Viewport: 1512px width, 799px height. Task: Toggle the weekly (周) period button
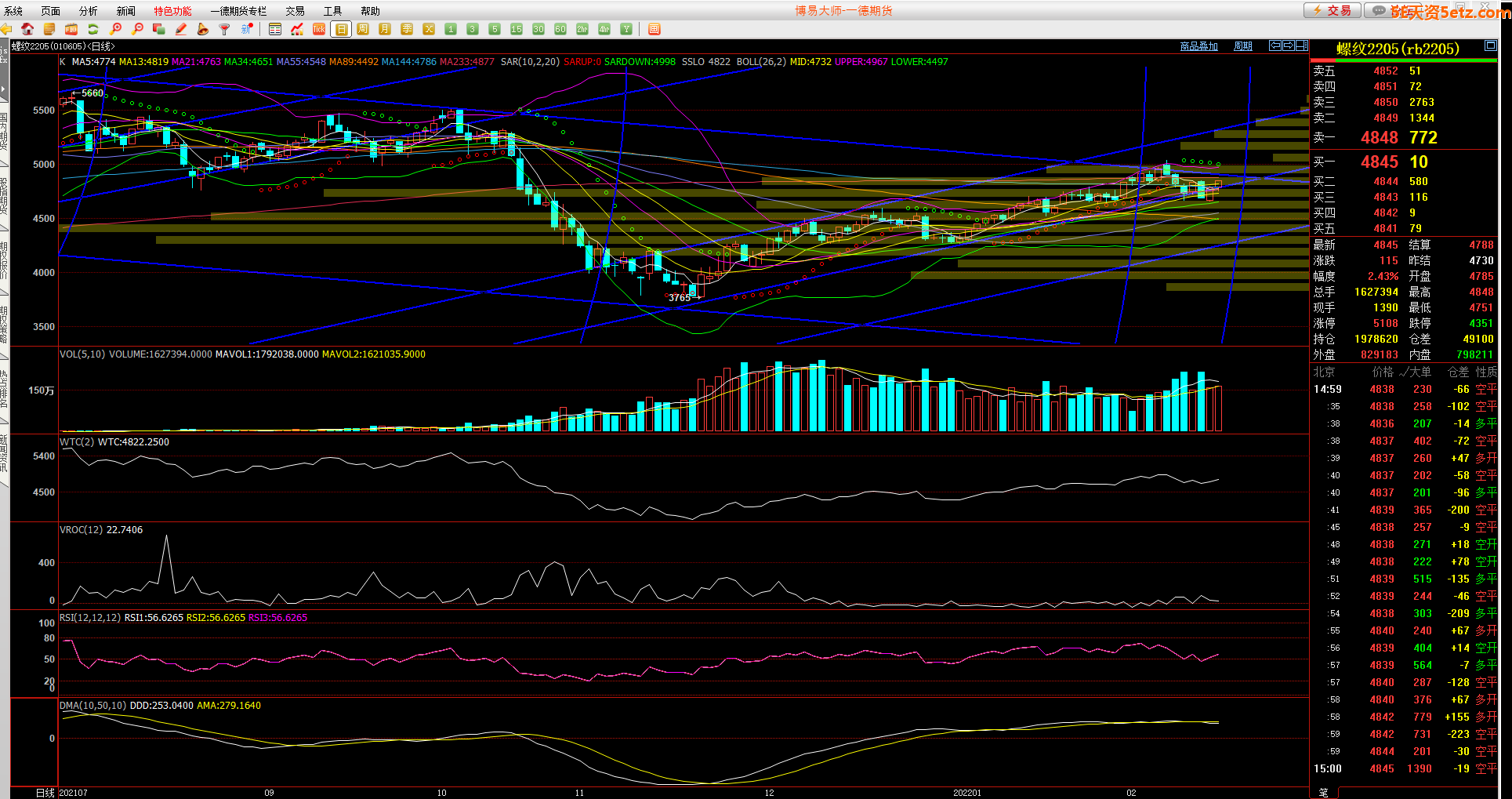tap(363, 29)
